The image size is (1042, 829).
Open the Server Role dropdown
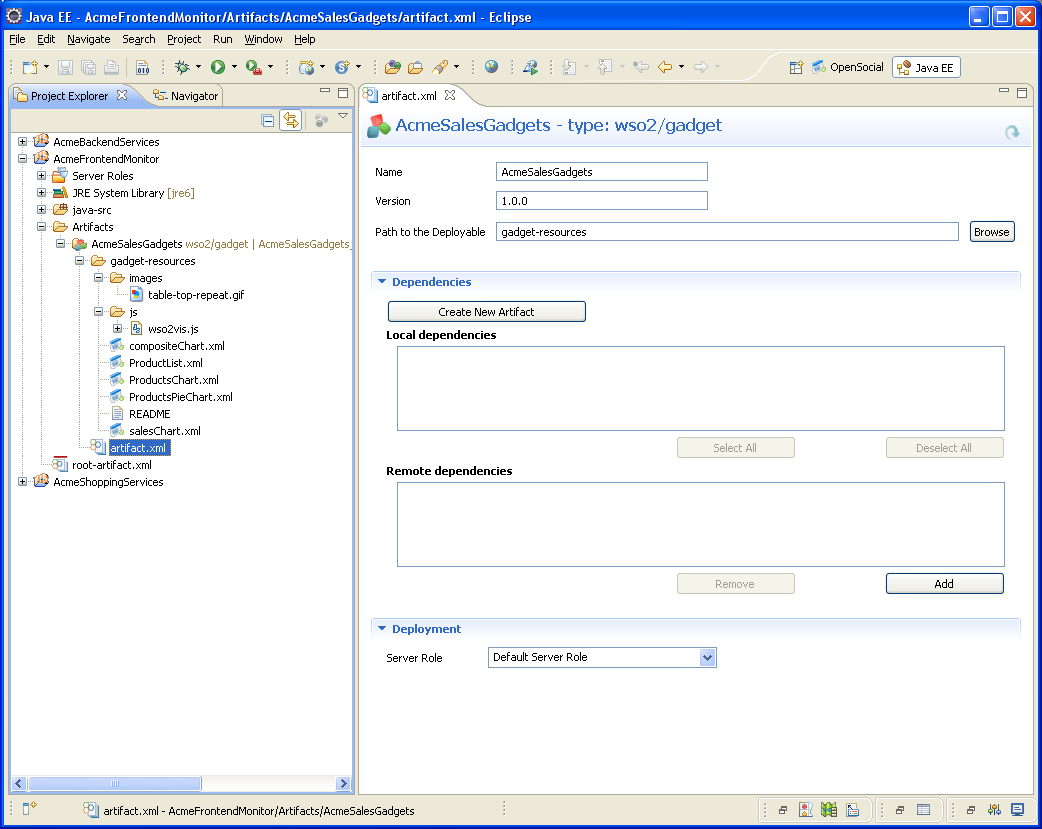click(708, 657)
